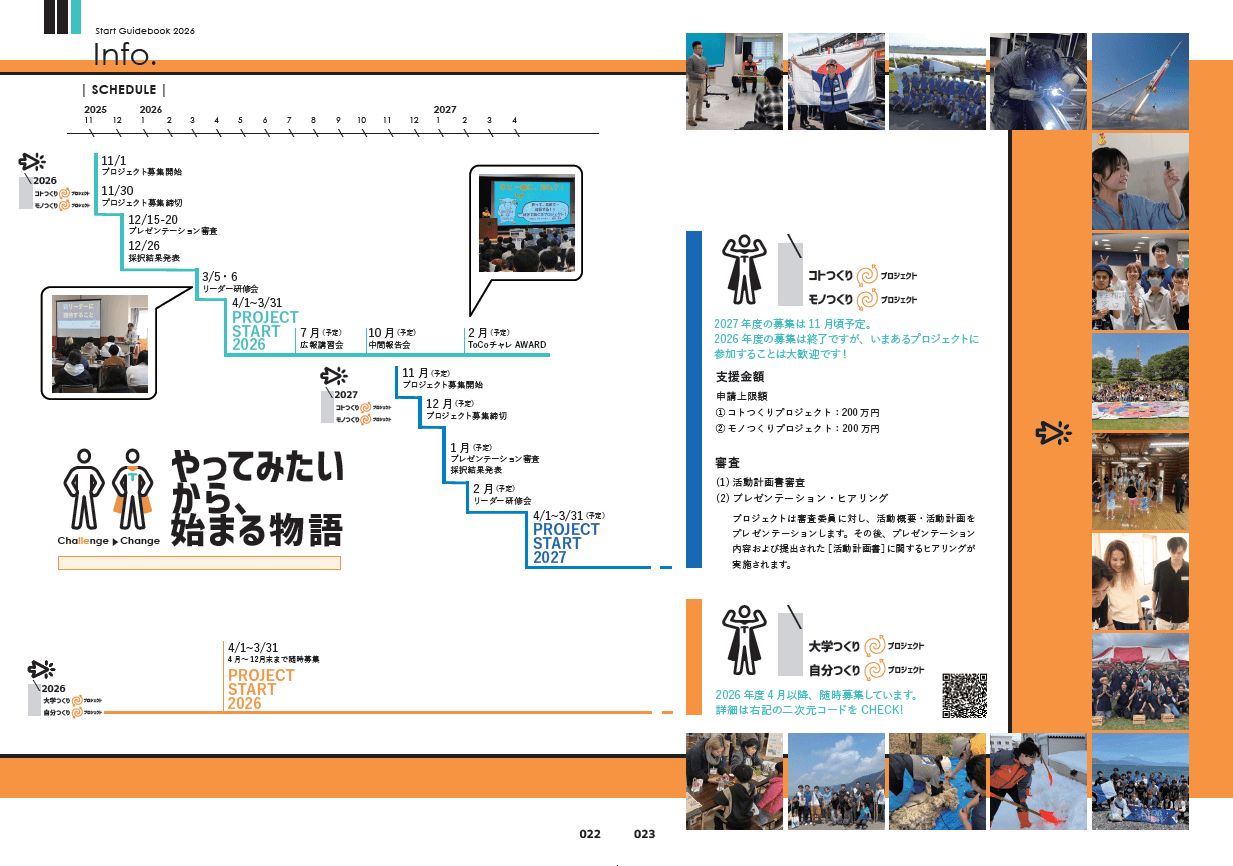This screenshot has height=866, width=1233.
Task: Click the blue PROJECT START 2027 text
Action: 565,543
